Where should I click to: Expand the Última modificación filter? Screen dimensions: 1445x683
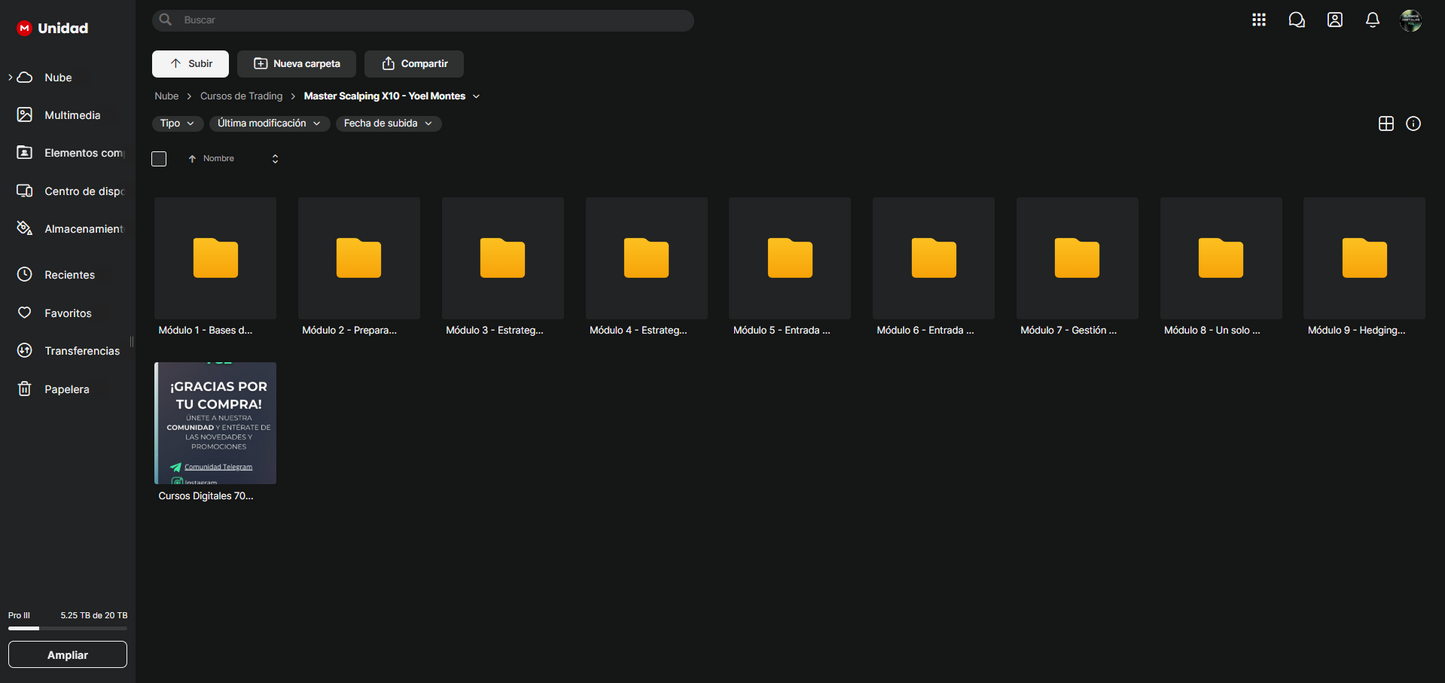click(269, 124)
